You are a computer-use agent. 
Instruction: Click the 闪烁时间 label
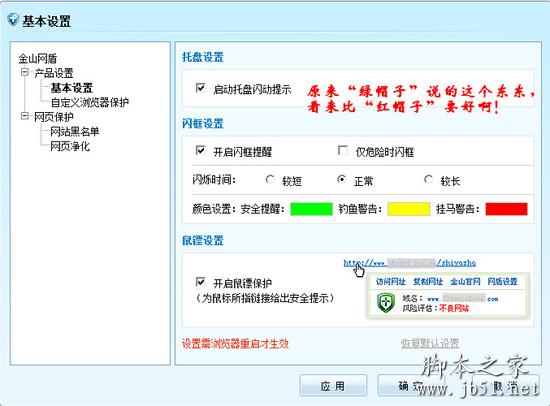tap(214, 180)
